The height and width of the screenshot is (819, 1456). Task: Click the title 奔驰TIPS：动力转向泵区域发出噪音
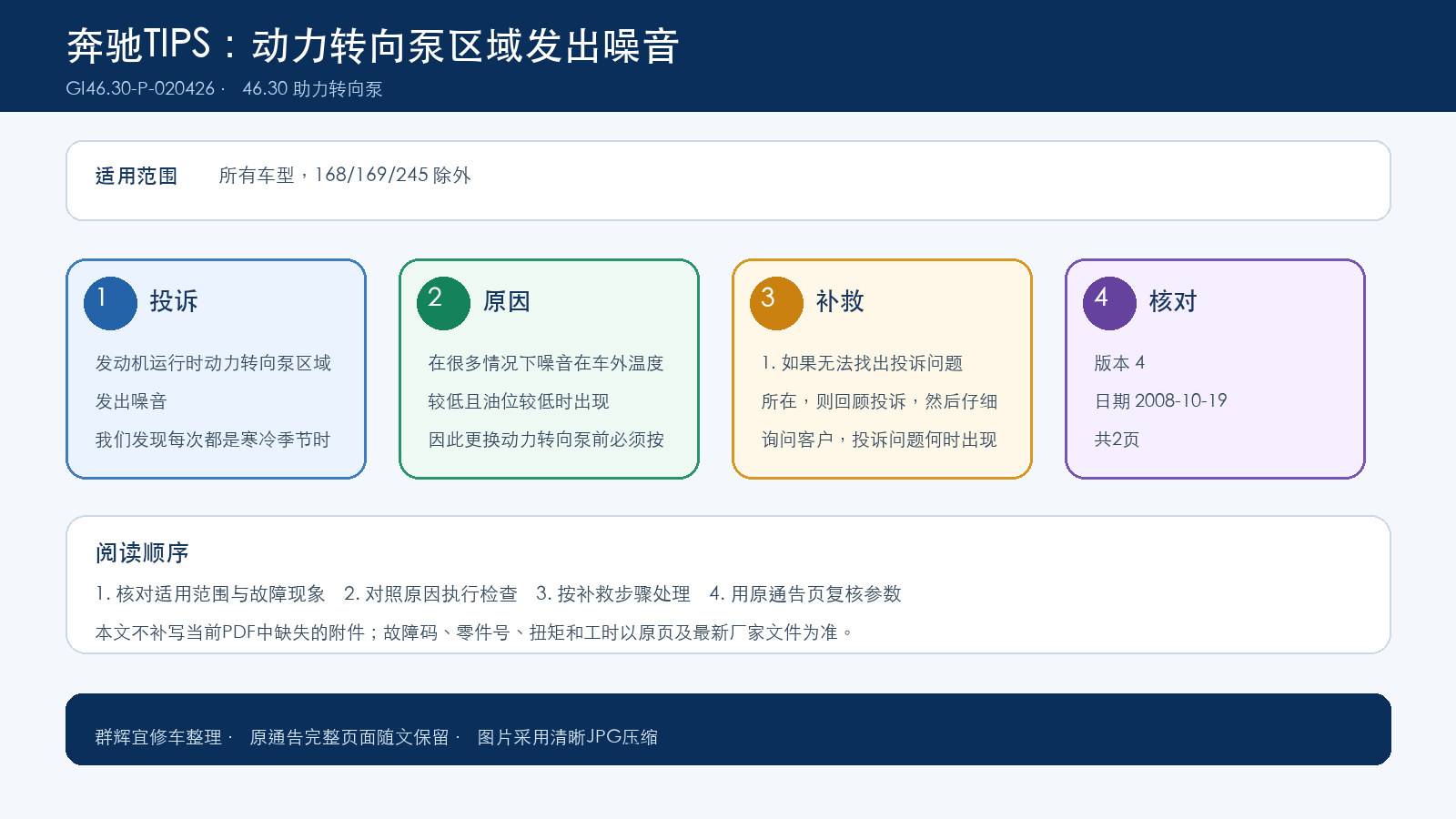[373, 45]
